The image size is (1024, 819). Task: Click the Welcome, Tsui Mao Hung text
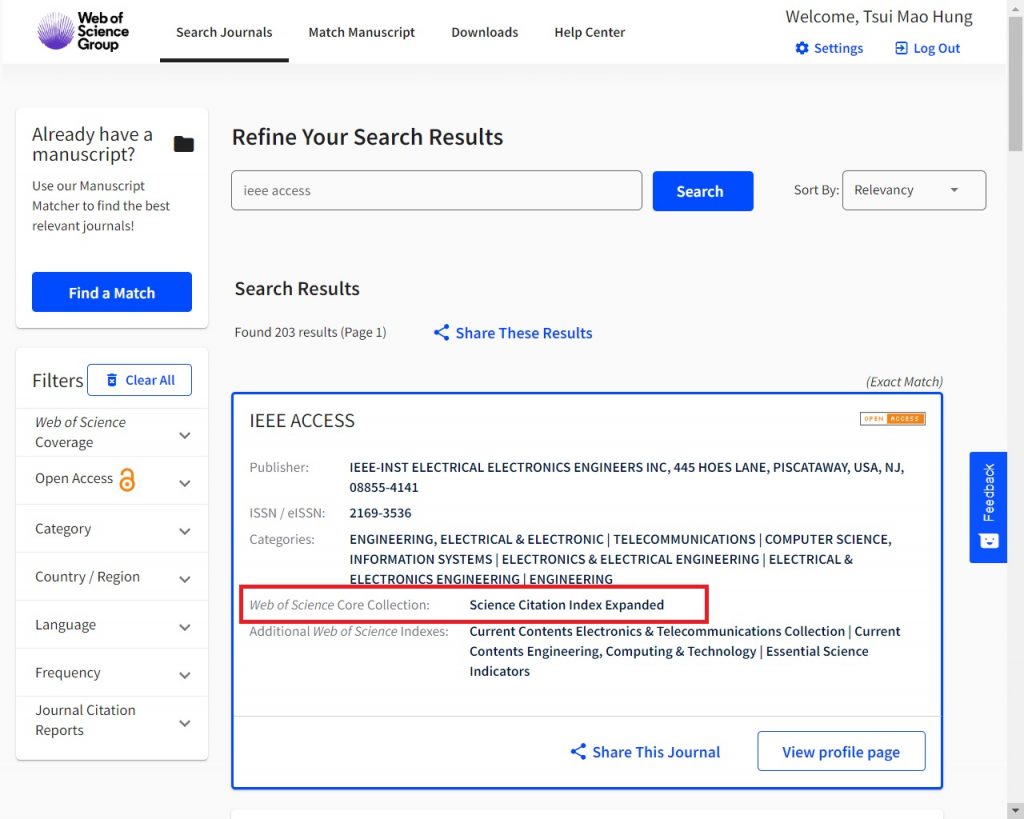878,17
